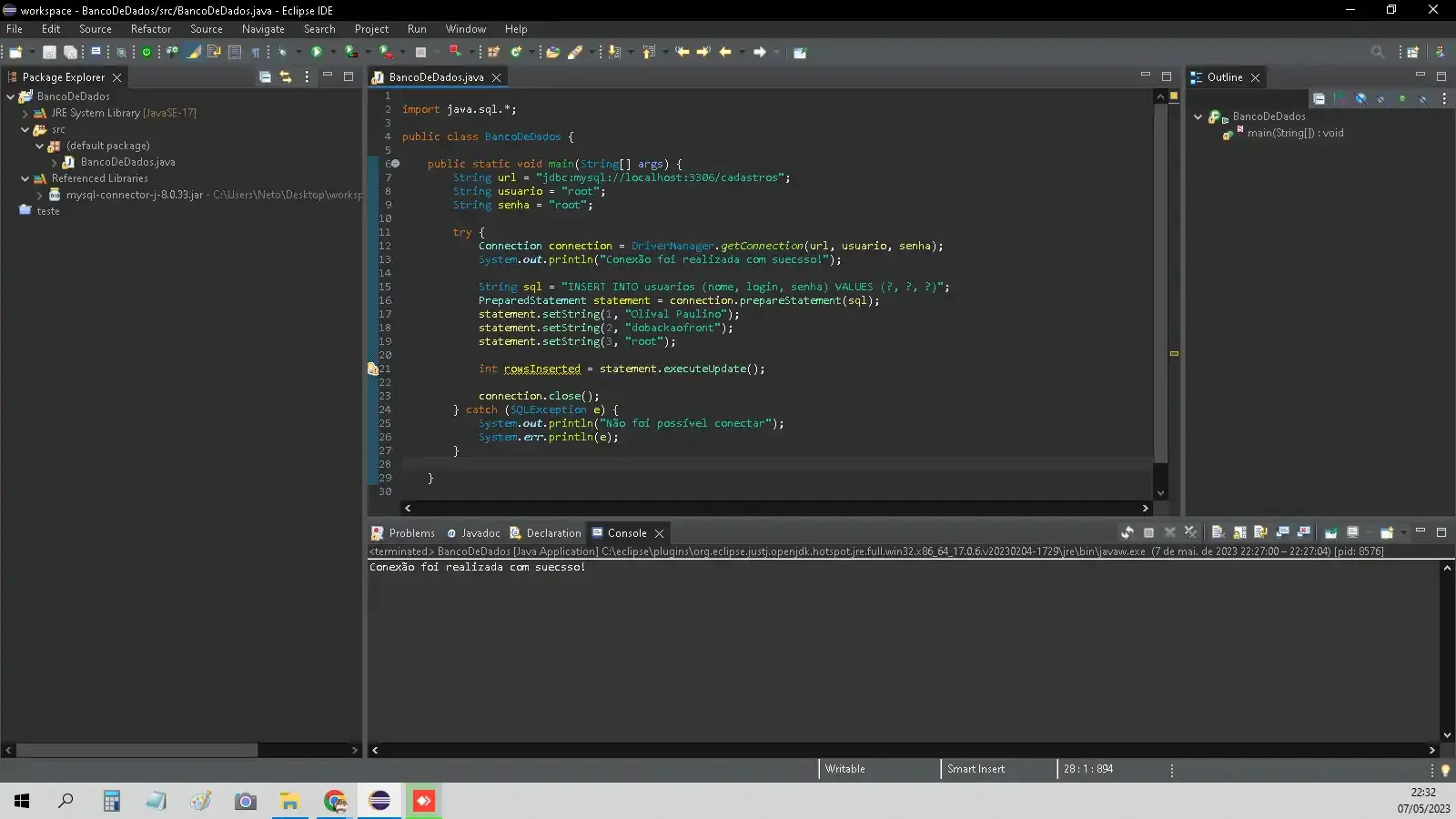The image size is (1456, 819).
Task: Click the Clear Console icon
Action: click(1218, 532)
